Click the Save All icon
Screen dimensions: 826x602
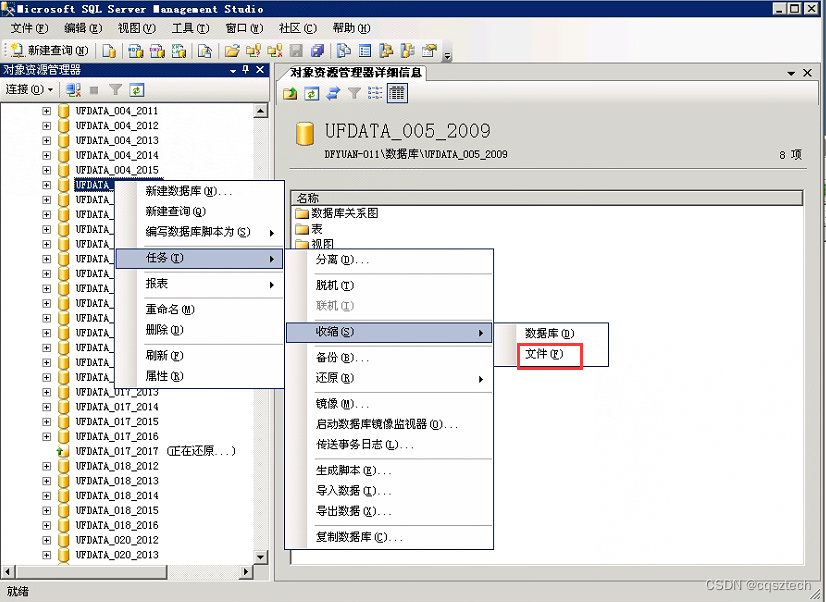(x=317, y=51)
